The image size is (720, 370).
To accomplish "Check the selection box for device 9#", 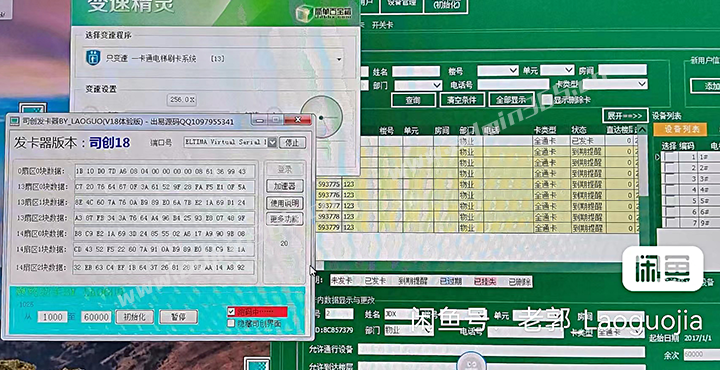I will [x=672, y=223].
